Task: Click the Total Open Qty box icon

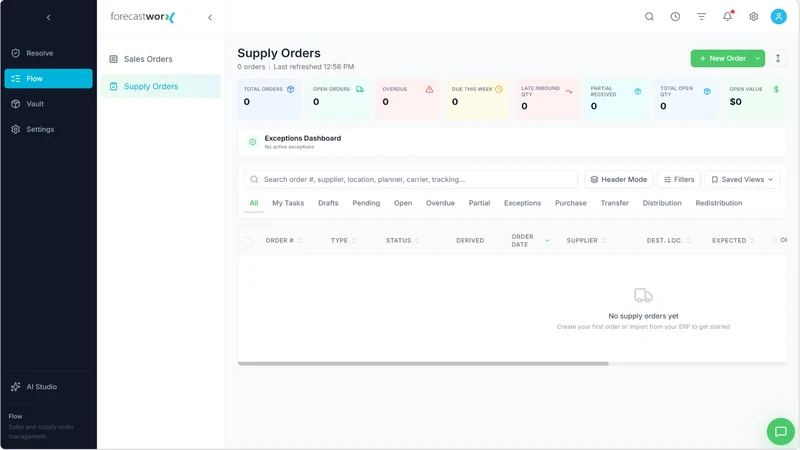Action: (707, 91)
